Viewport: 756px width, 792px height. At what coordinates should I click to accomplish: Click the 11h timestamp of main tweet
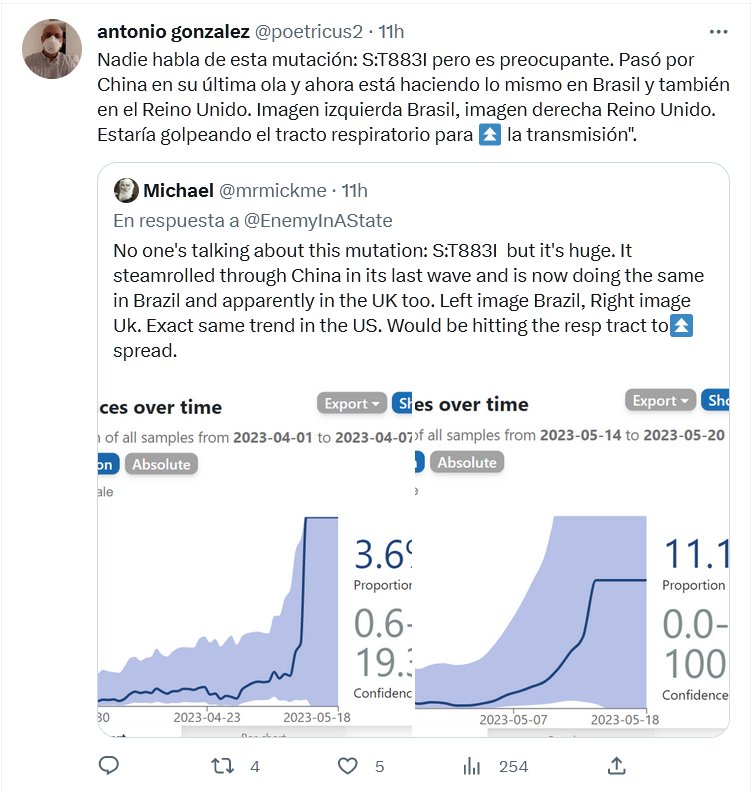[x=389, y=32]
